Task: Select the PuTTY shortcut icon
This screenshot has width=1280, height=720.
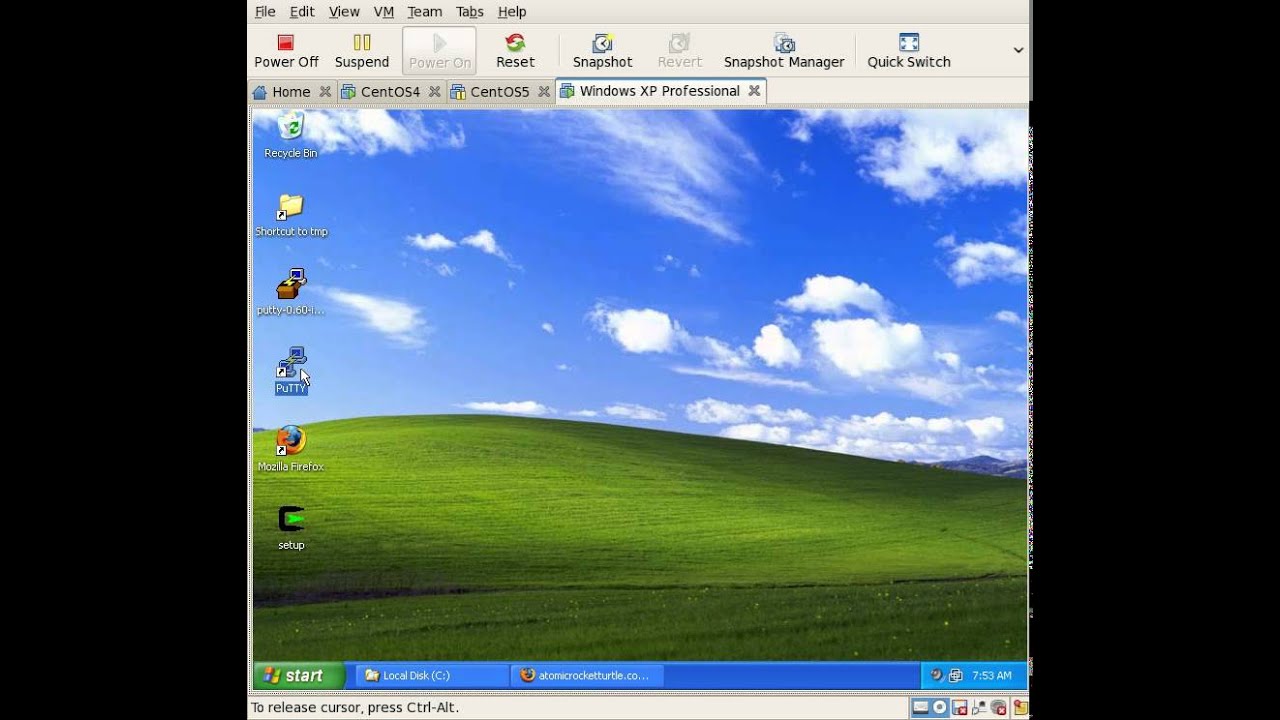Action: (291, 370)
